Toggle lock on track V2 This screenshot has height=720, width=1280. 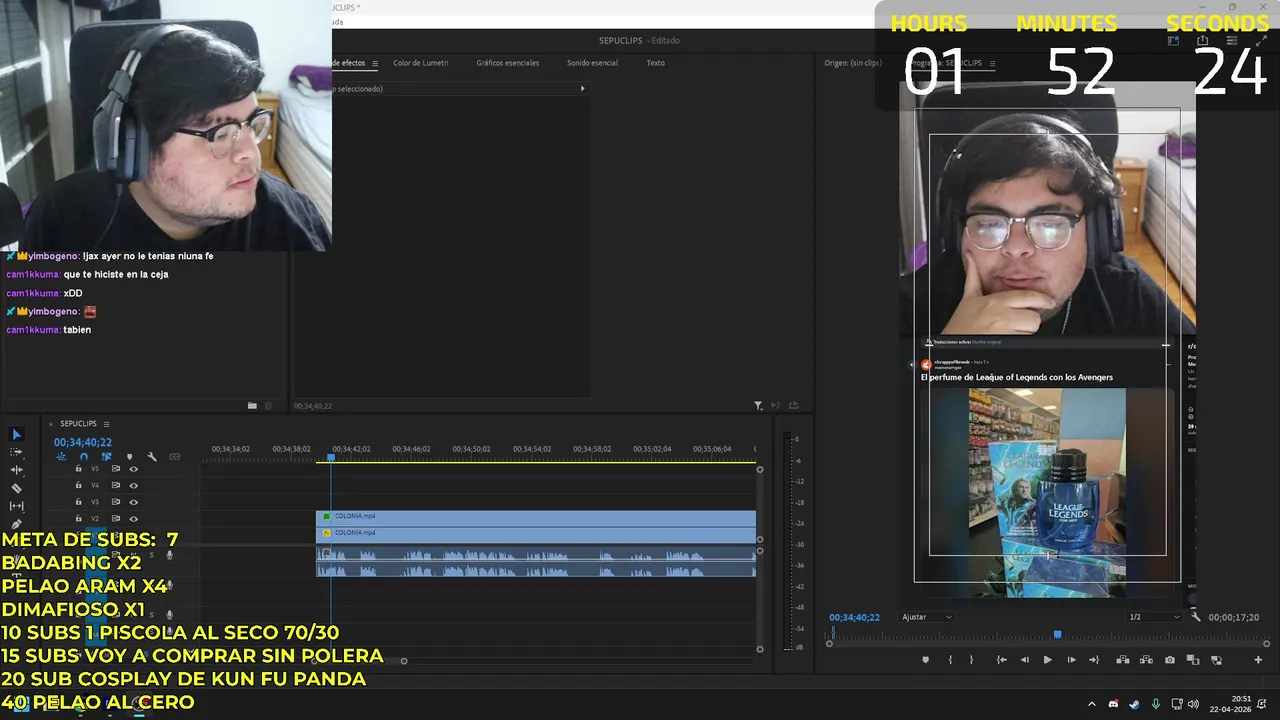[78, 518]
